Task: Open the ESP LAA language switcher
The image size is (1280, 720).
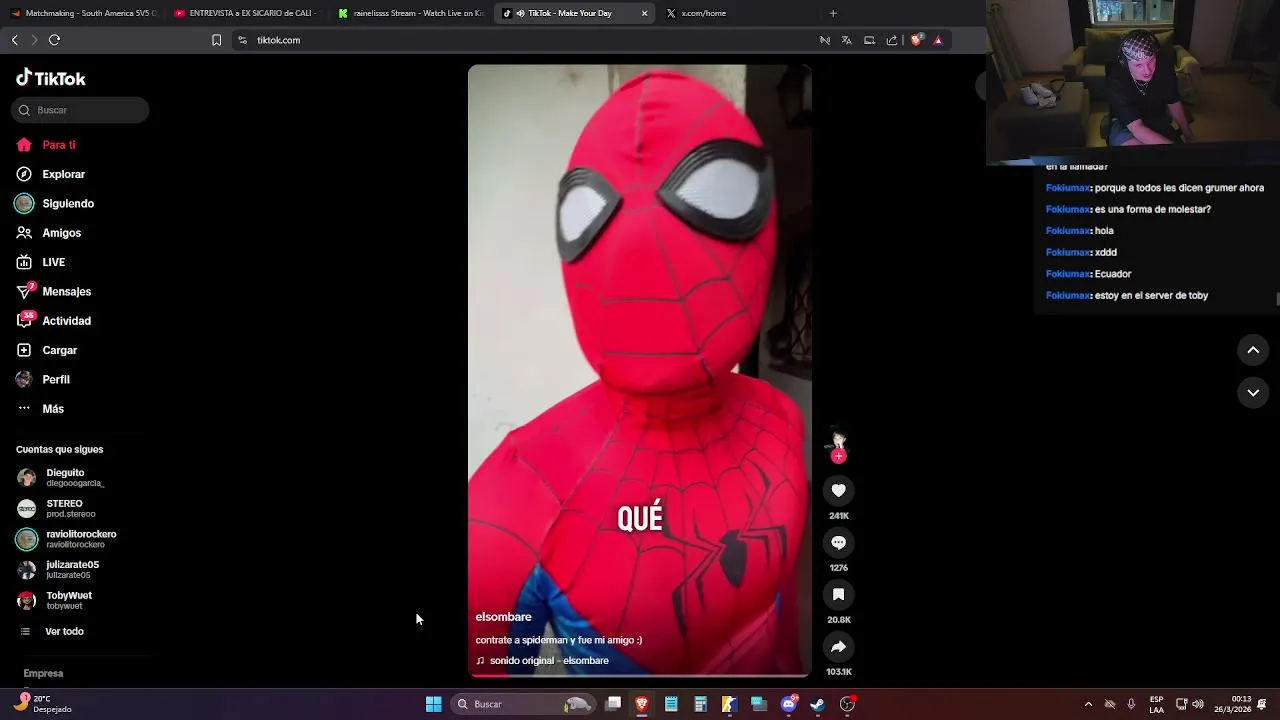Action: [x=1156, y=704]
